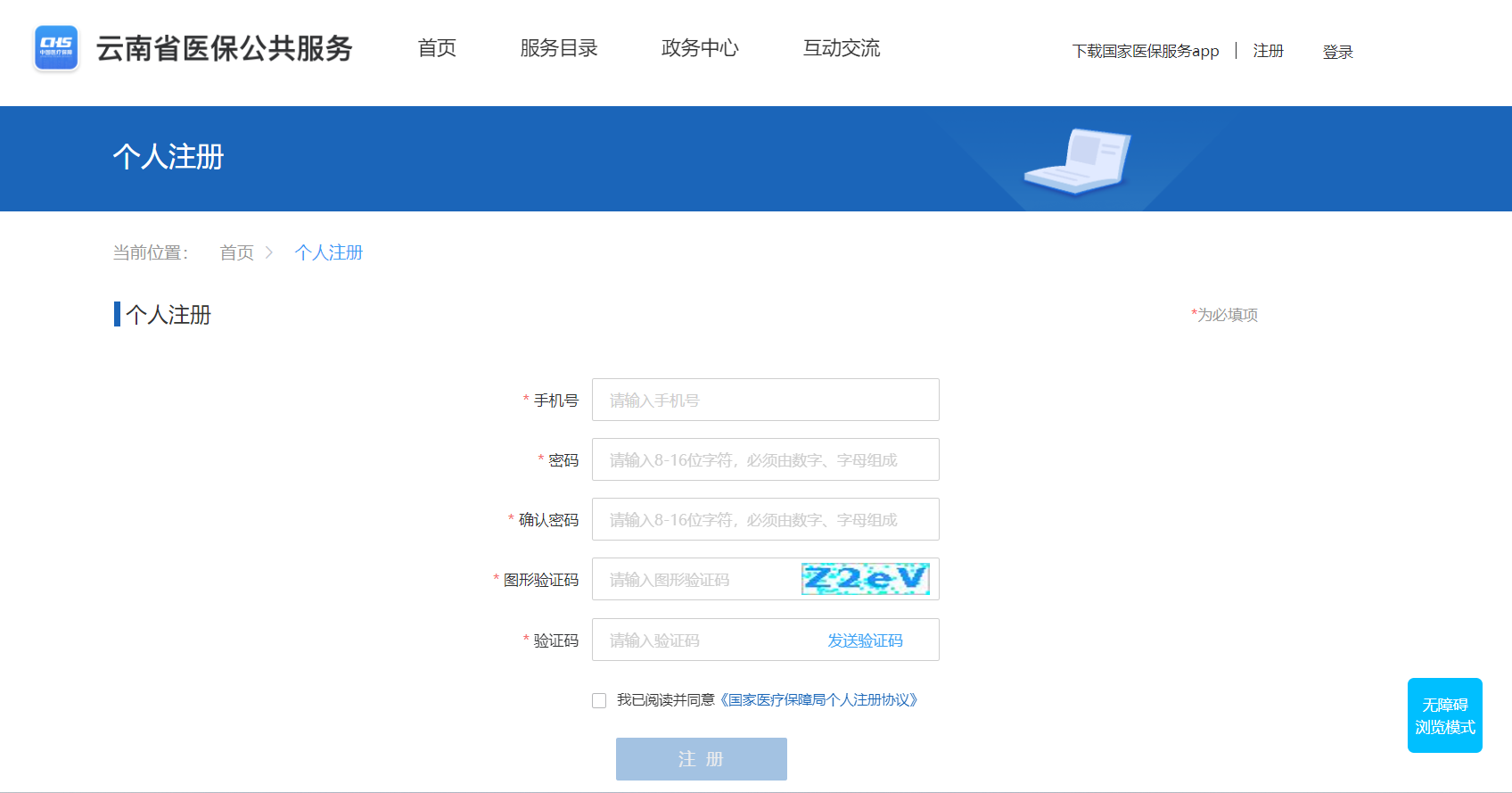Click the laptop illustration in the banner

[1077, 161]
